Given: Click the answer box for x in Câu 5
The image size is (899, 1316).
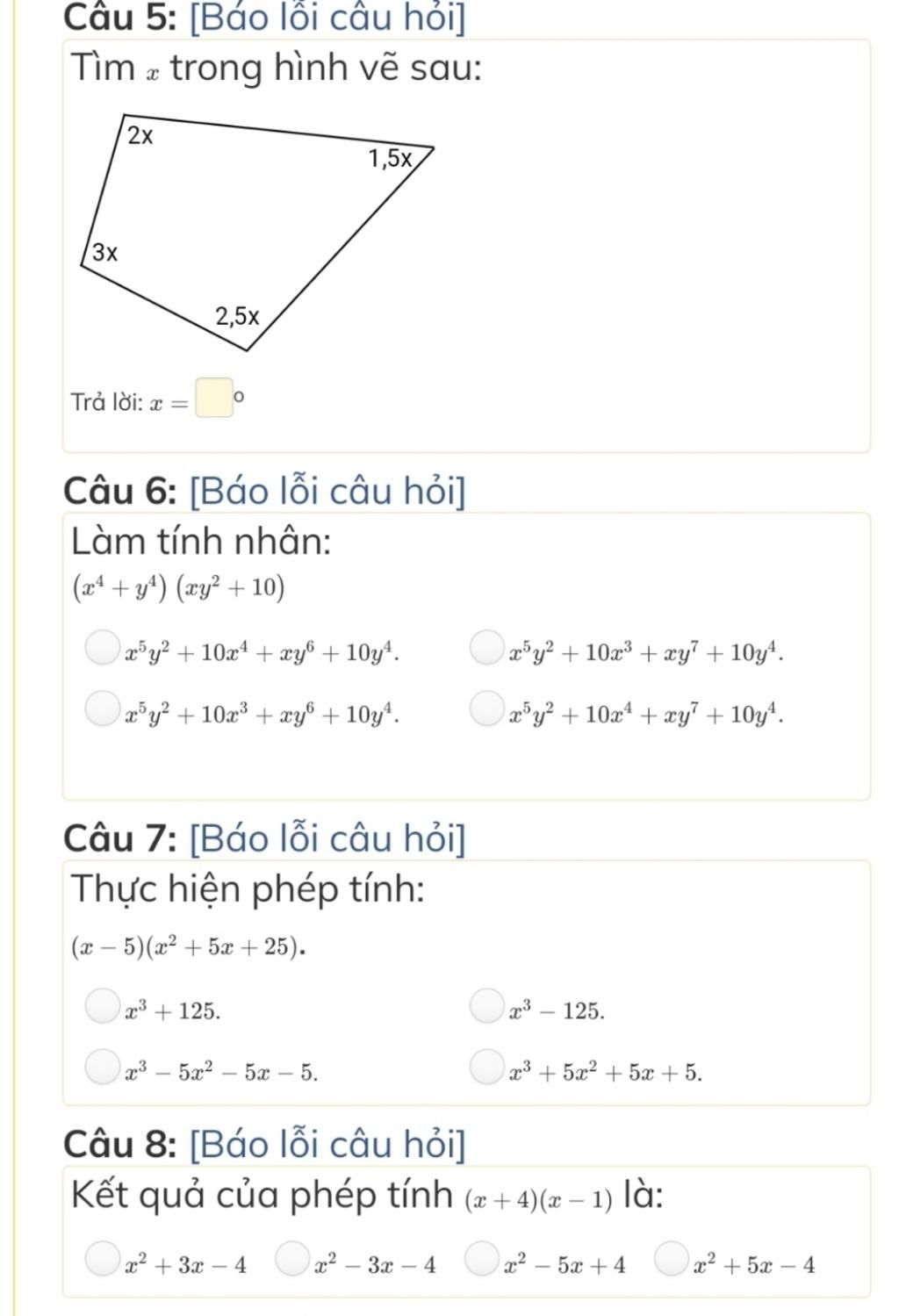Looking at the screenshot, I should pos(214,398).
